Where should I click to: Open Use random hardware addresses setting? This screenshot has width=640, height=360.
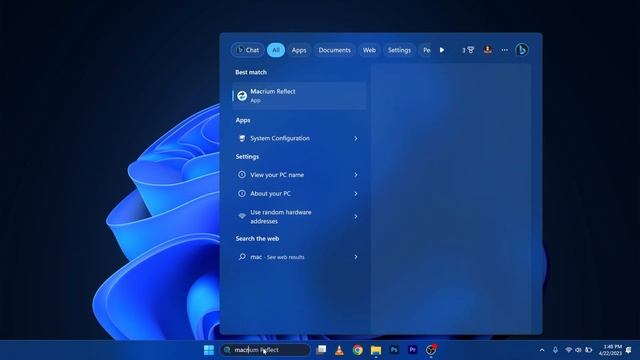click(299, 216)
